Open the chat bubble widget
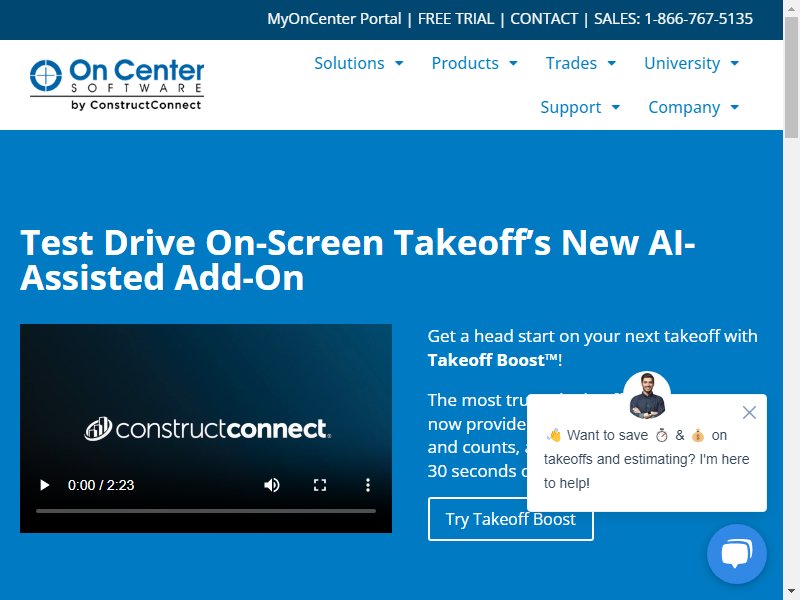 (736, 554)
